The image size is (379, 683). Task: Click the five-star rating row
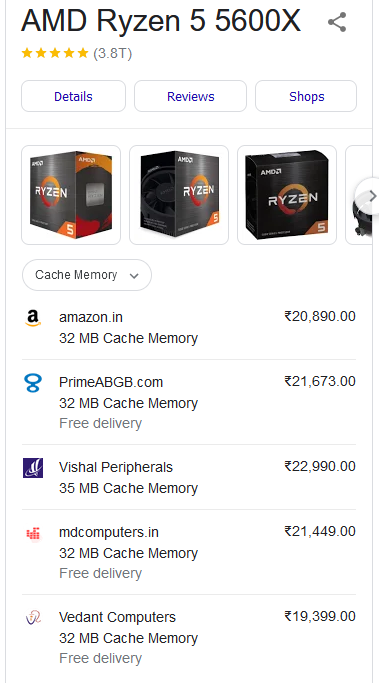pos(76,54)
